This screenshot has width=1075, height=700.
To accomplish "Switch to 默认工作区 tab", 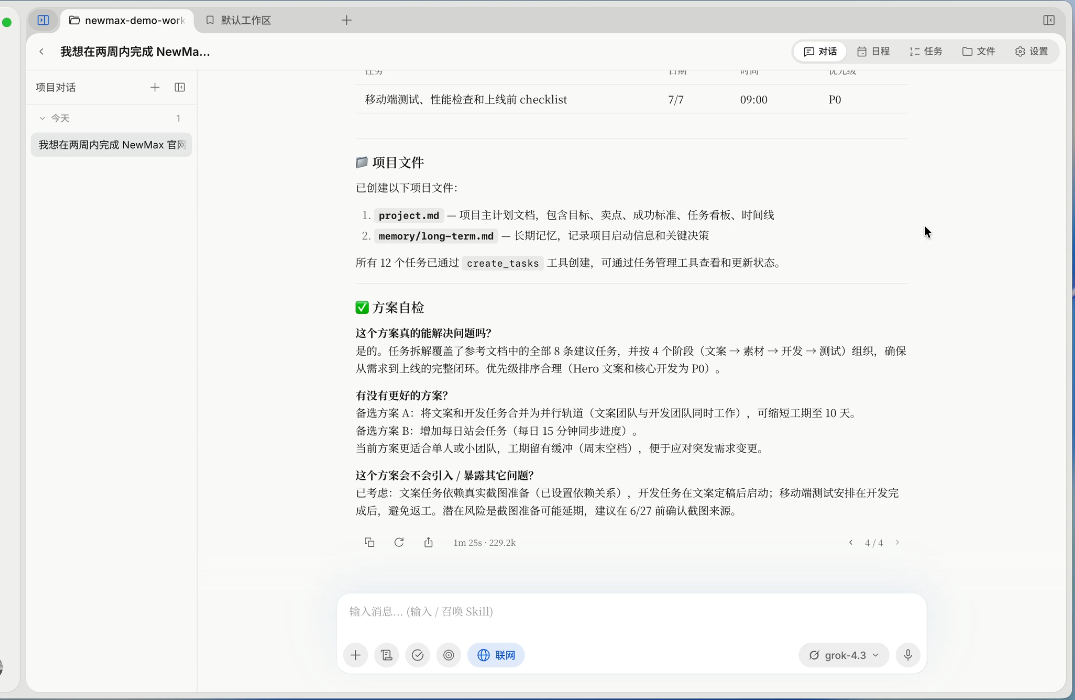I will coord(239,21).
